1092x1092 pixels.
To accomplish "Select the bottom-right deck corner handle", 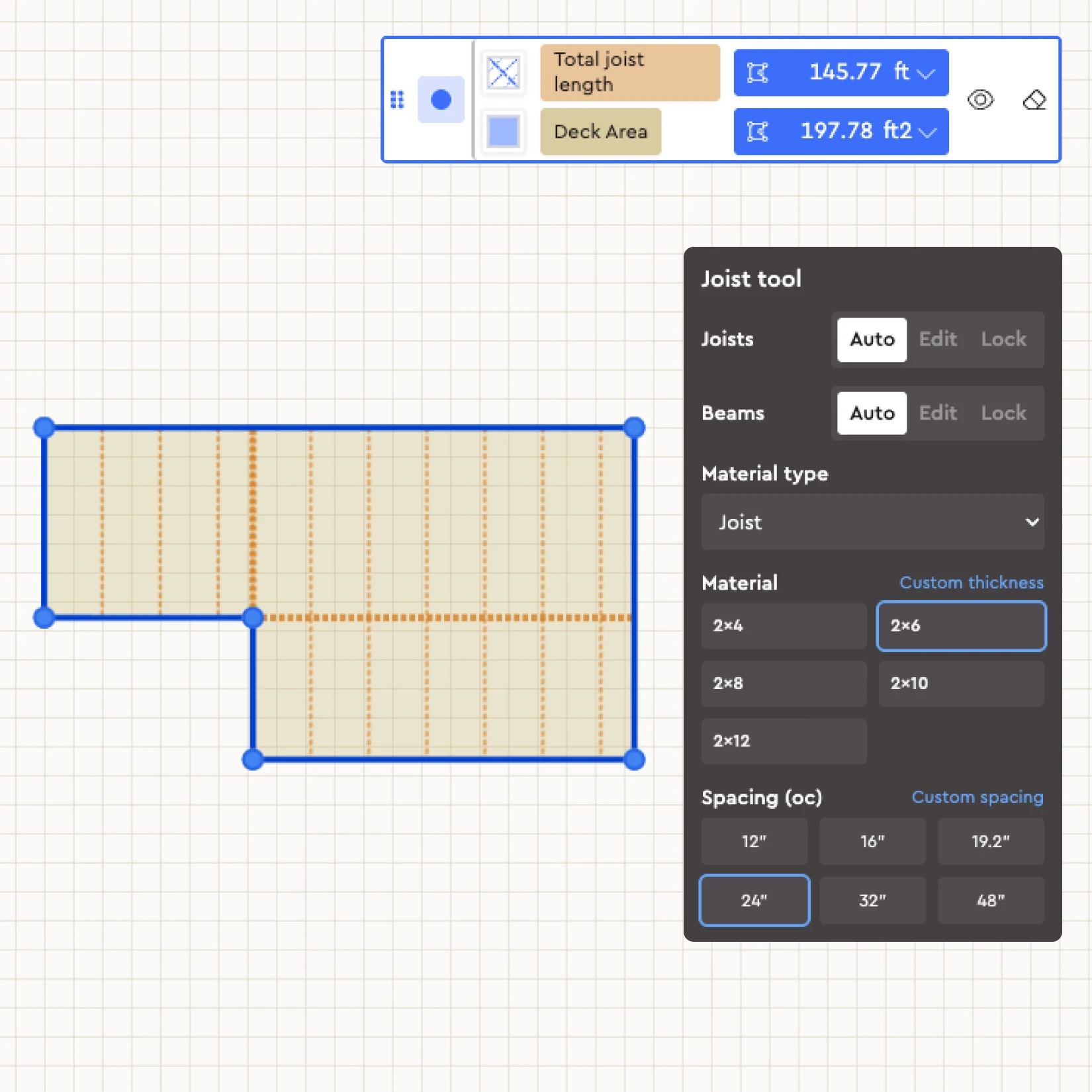I will coord(634,759).
